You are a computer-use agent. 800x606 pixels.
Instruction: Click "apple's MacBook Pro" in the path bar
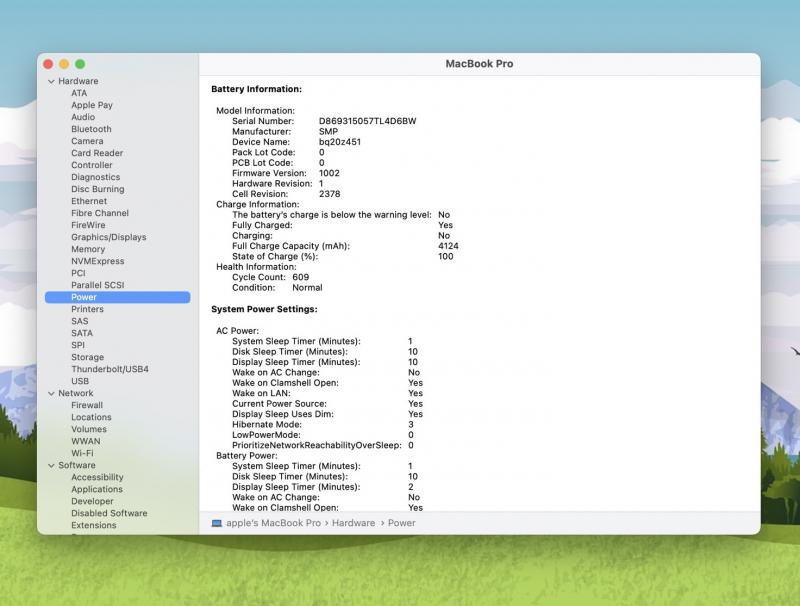(273, 523)
